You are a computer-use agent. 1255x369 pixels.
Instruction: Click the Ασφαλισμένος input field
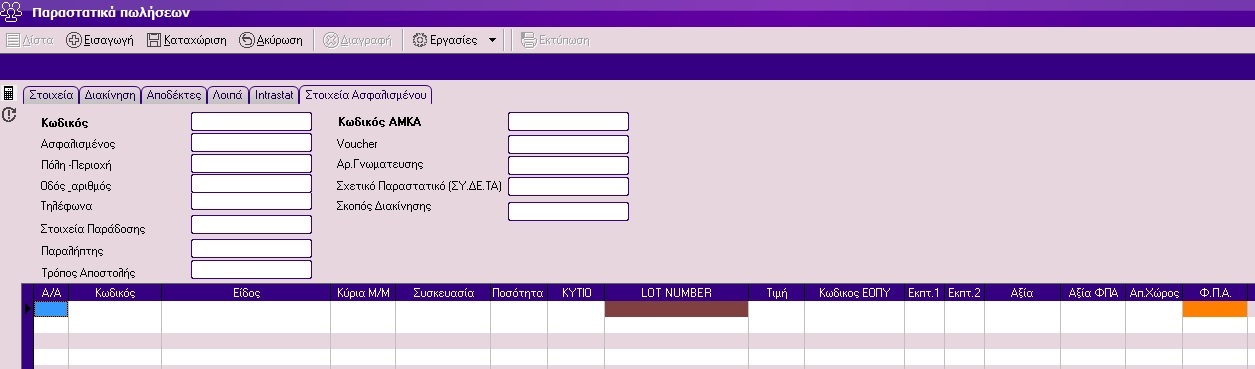(x=251, y=143)
